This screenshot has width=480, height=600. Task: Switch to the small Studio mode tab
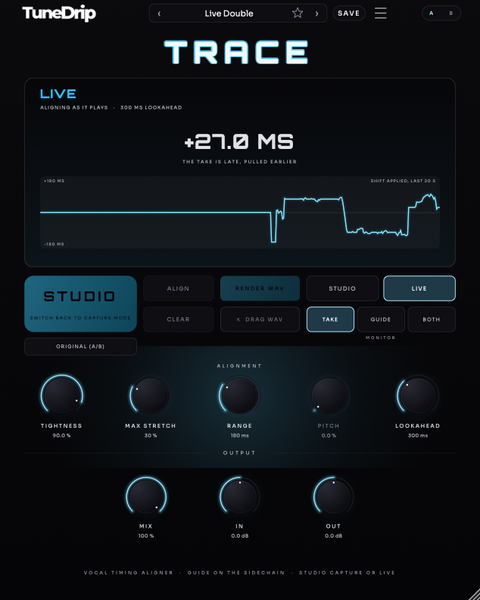342,289
